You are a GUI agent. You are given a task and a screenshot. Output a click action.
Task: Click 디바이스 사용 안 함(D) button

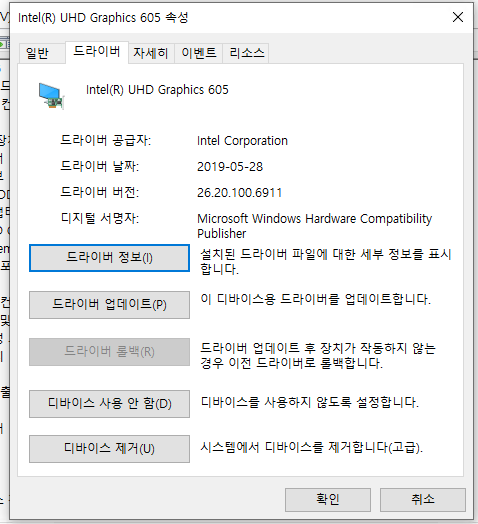109,404
